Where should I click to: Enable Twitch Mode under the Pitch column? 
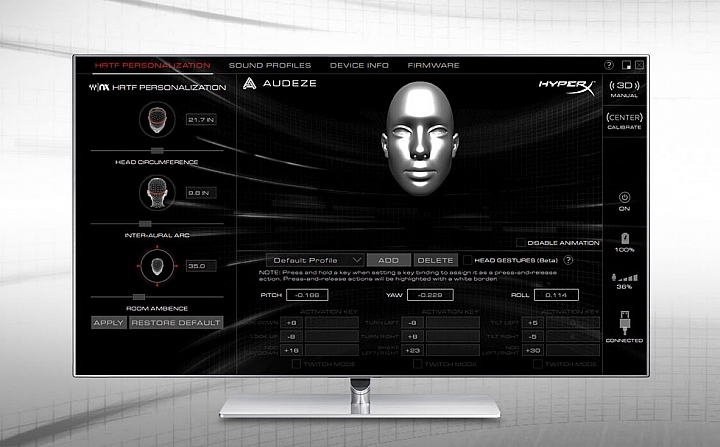pyautogui.click(x=296, y=364)
